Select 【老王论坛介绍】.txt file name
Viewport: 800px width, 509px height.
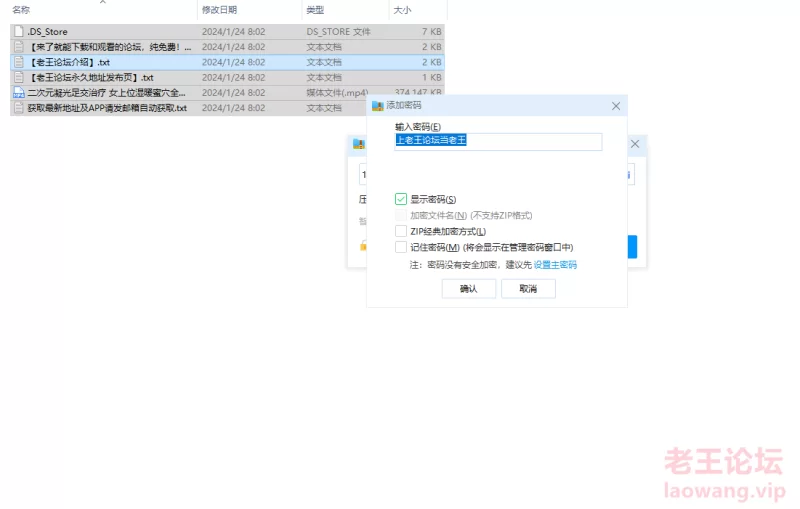(x=69, y=62)
